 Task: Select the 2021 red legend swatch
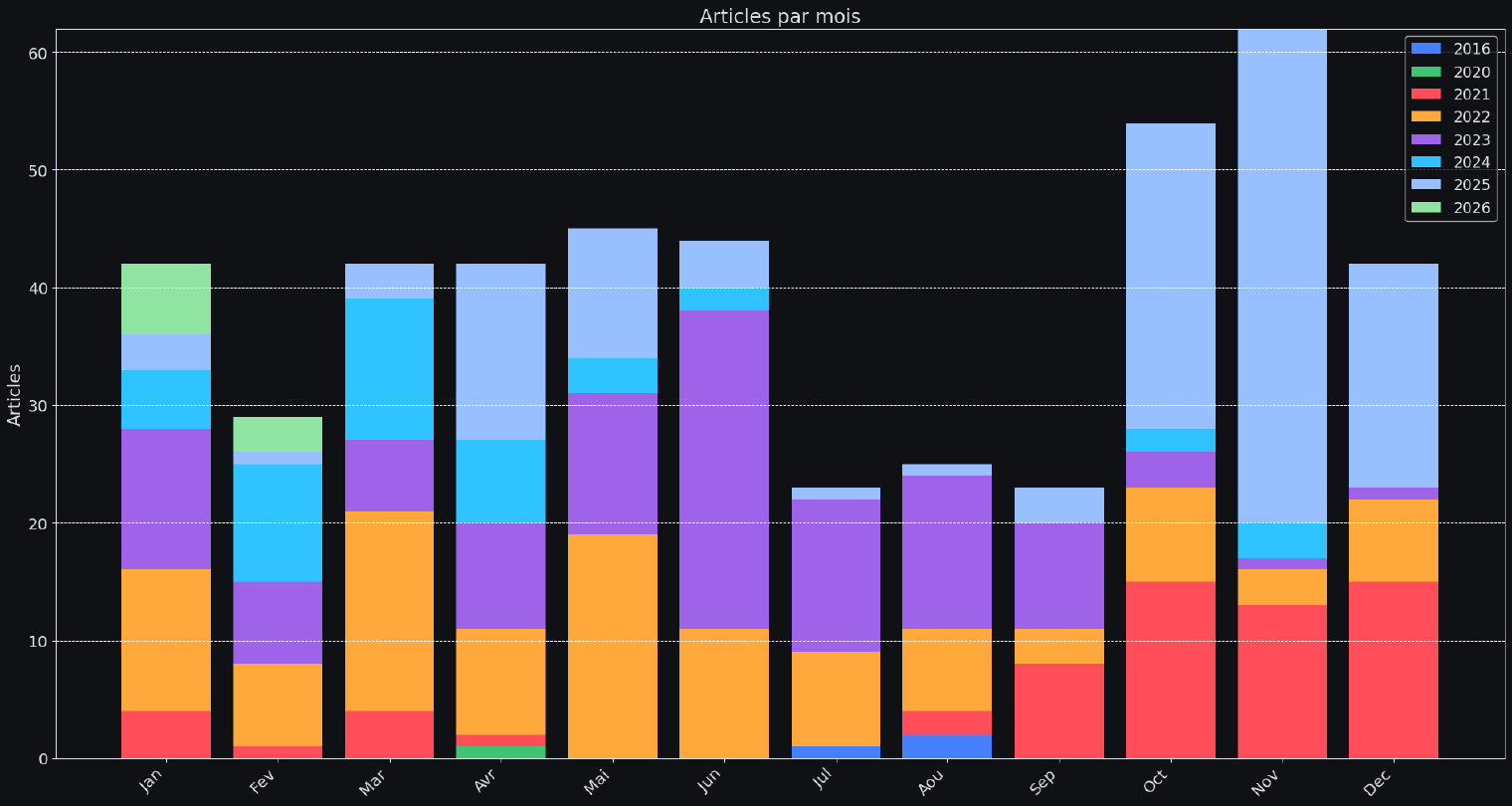point(1426,95)
